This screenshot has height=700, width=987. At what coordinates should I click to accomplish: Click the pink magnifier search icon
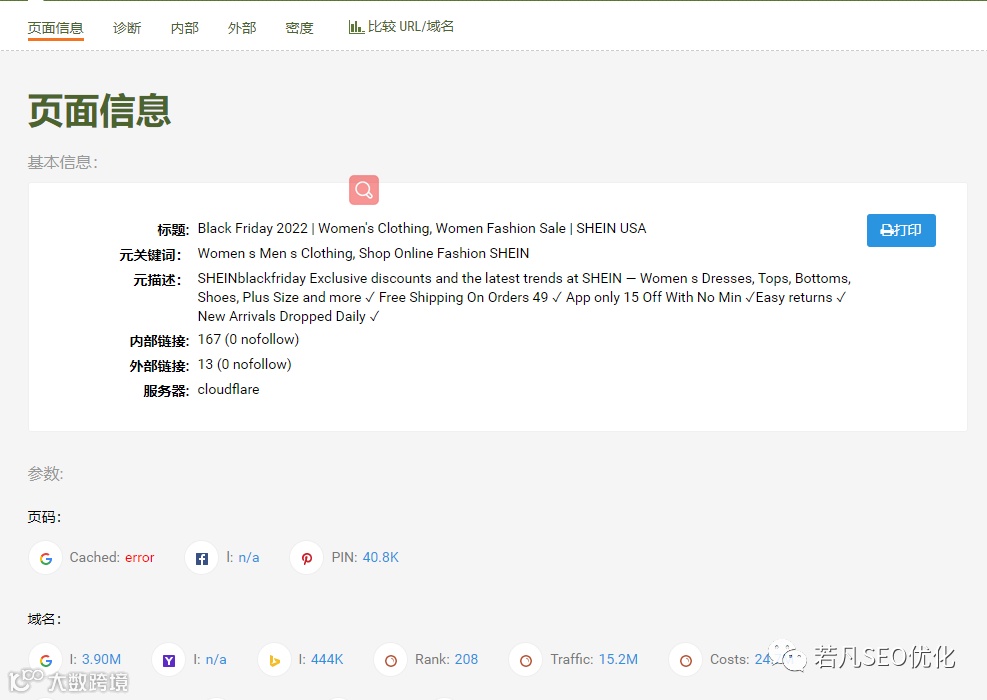[364, 189]
